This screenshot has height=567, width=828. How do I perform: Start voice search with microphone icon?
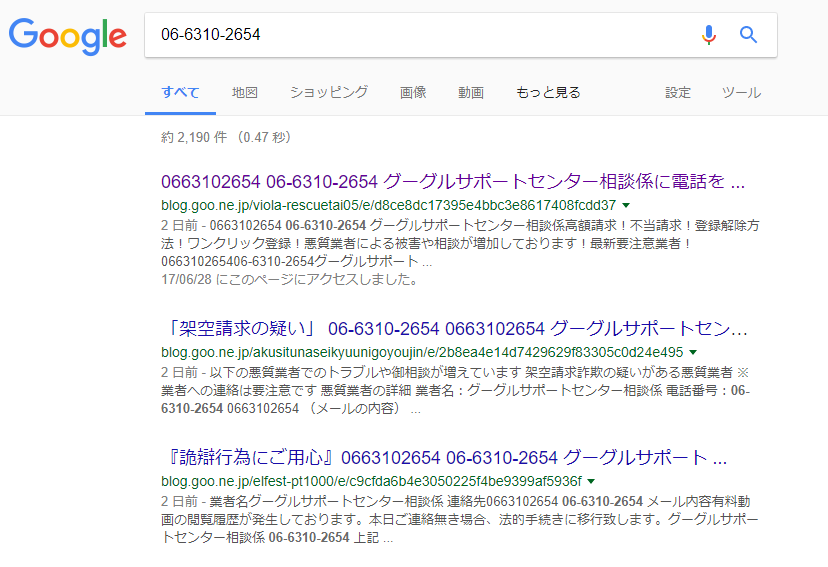709,35
